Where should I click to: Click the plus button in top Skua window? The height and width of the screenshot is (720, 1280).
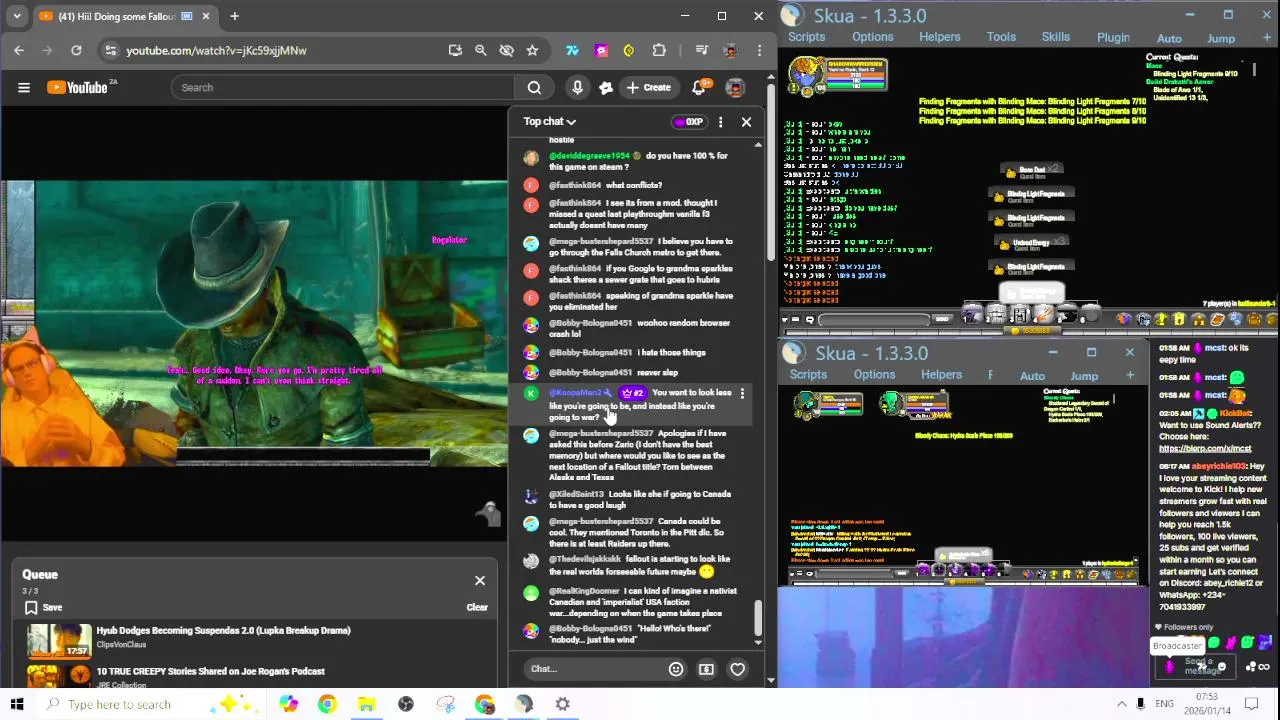coord(1266,38)
